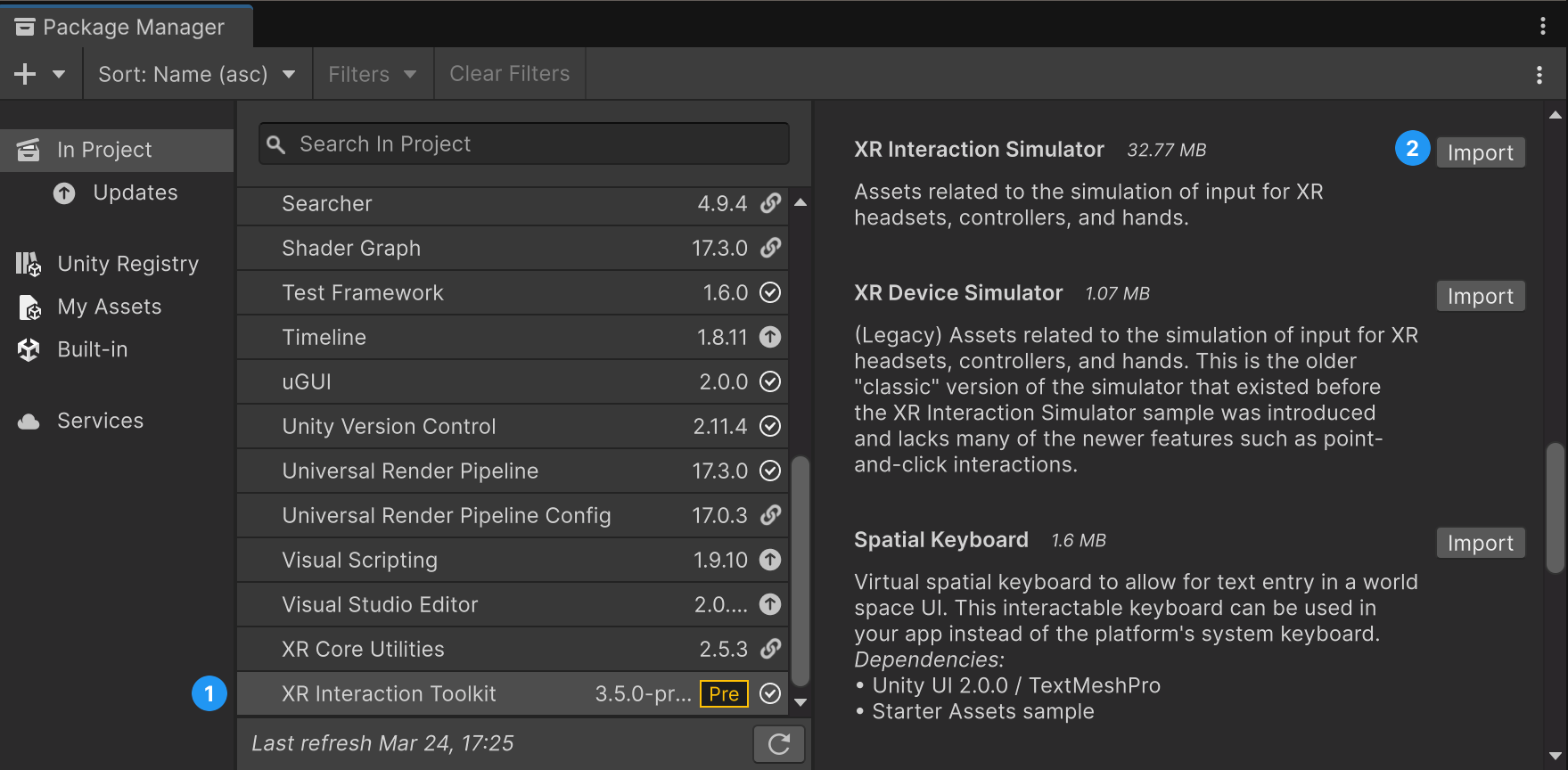Select the Universal Render Pipeline package
This screenshot has height=770, width=1568.
point(513,471)
